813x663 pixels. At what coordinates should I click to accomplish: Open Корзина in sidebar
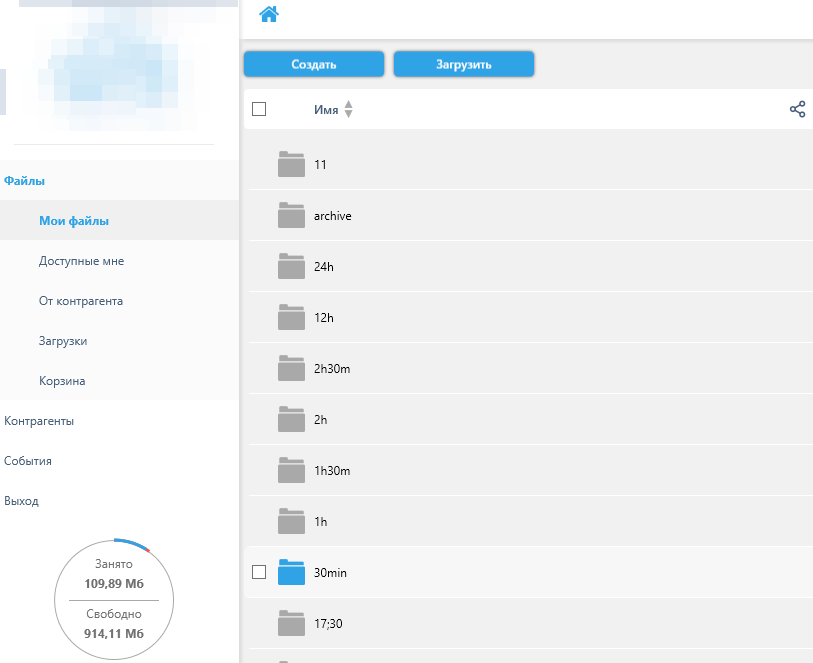point(62,381)
